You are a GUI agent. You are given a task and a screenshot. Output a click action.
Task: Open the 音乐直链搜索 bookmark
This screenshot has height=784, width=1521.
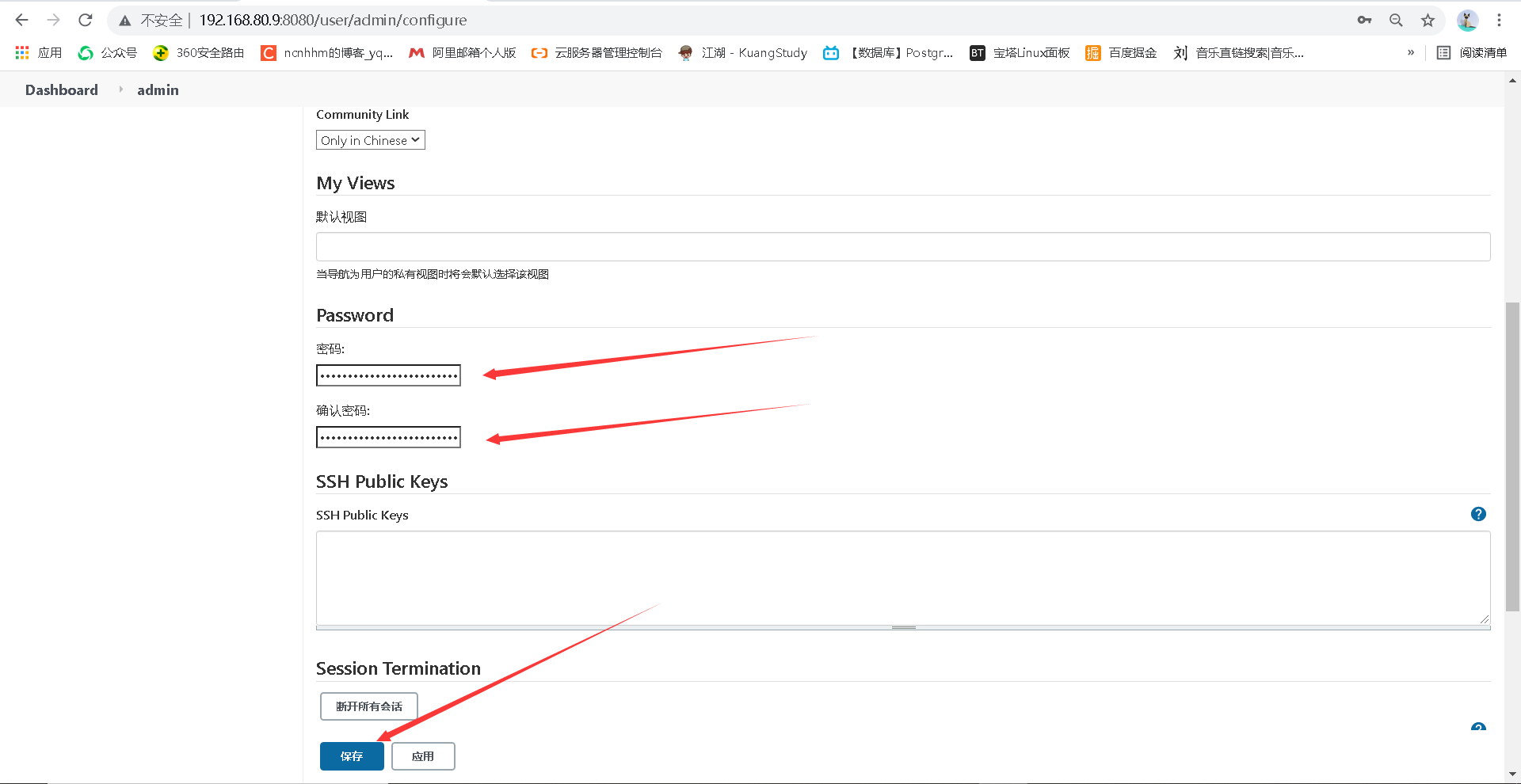[1238, 52]
